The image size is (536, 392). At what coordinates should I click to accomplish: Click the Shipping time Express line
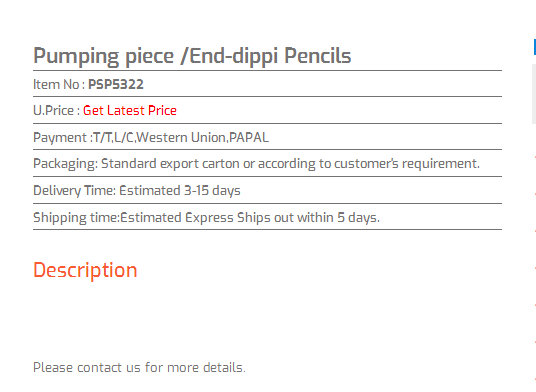(x=206, y=218)
